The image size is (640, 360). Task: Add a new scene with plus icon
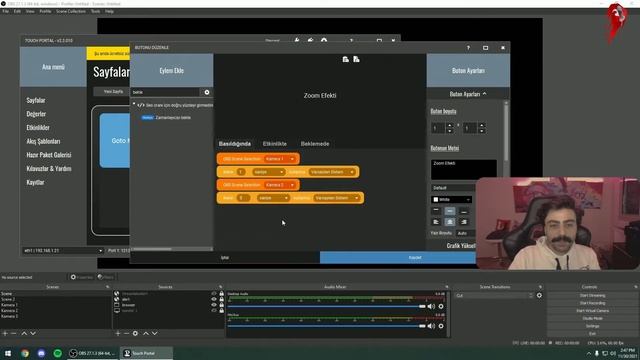click(5, 333)
